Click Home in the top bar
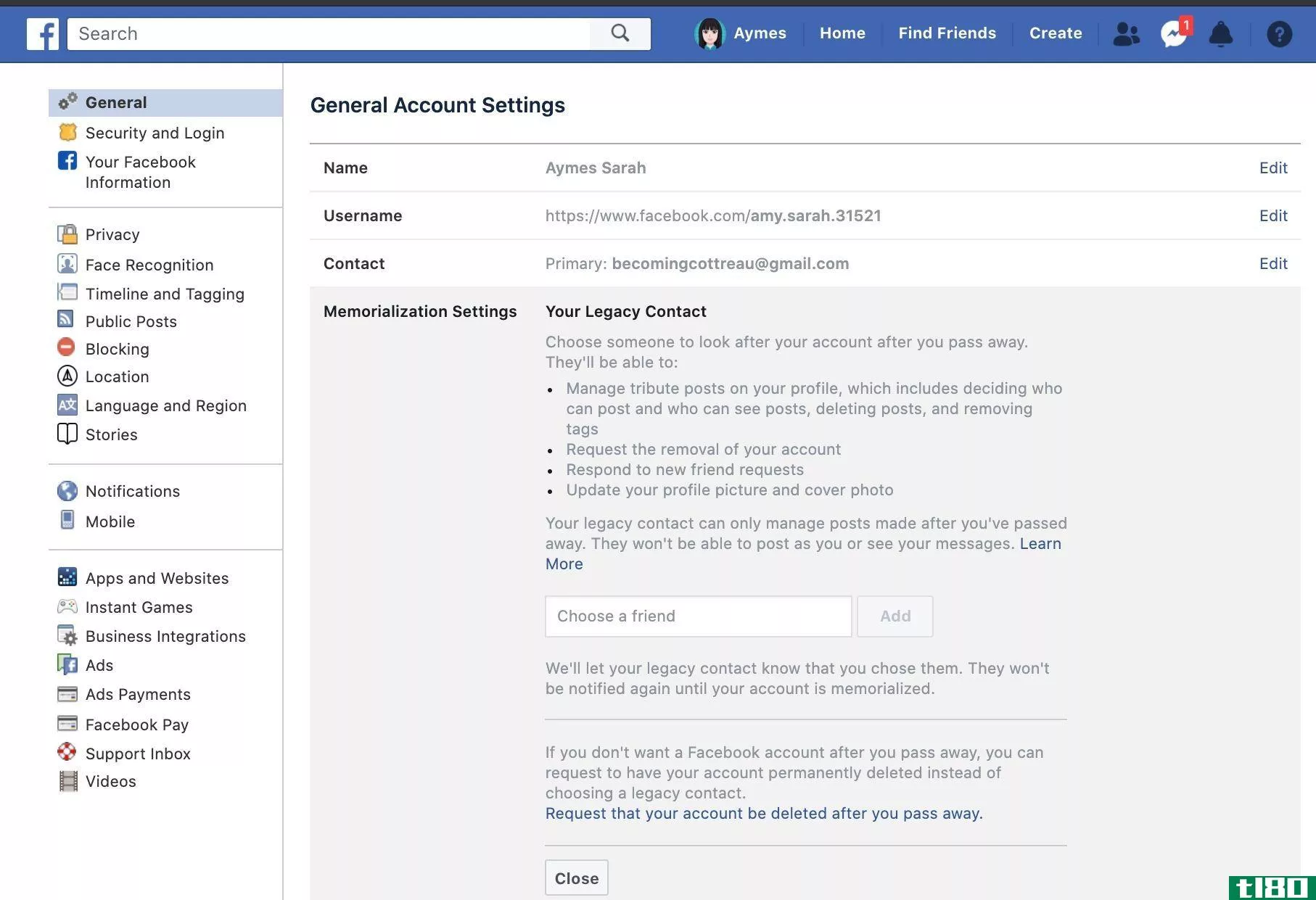Image resolution: width=1316 pixels, height=900 pixels. 842,33
